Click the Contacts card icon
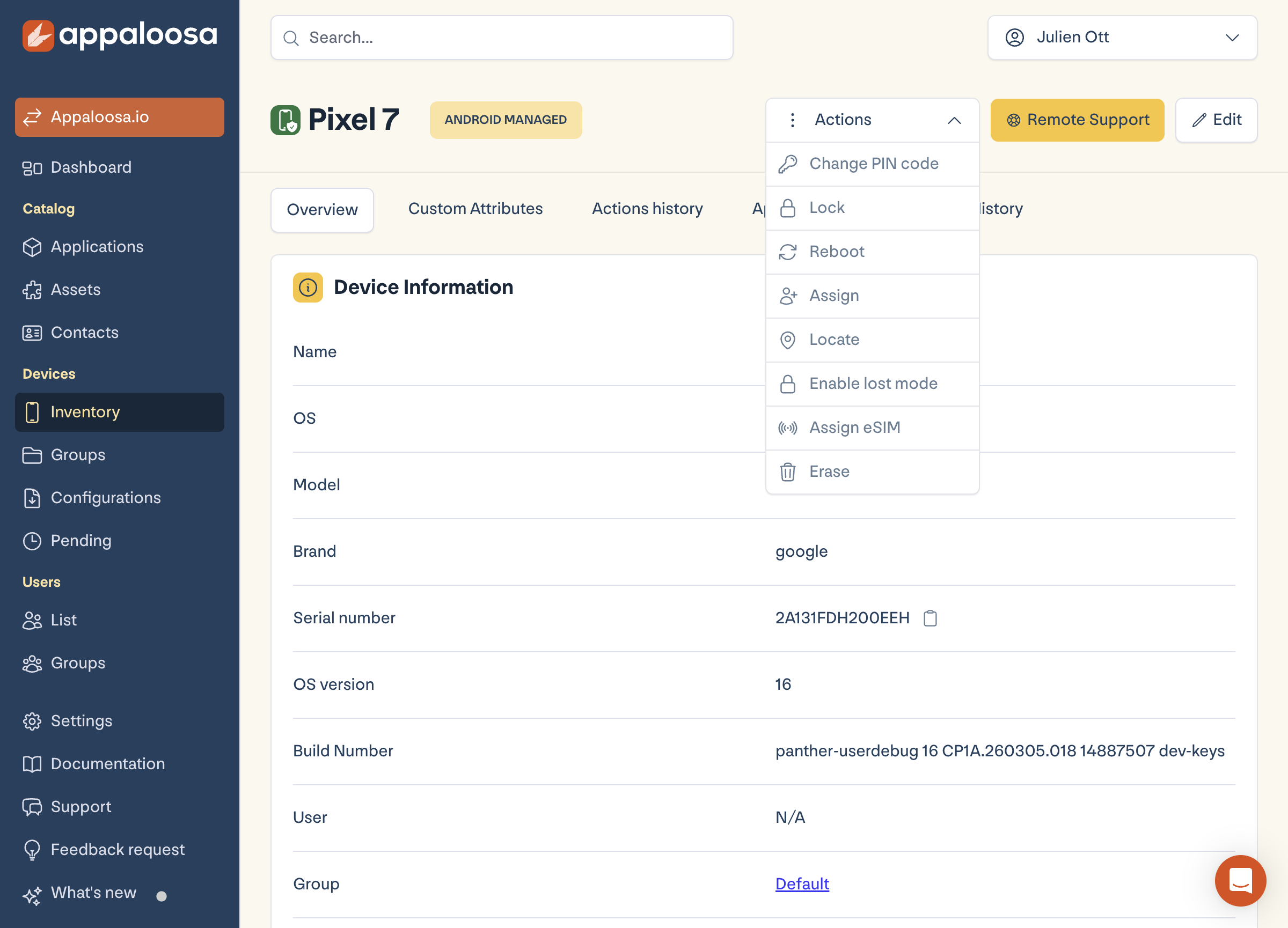This screenshot has width=1288, height=928. tap(32, 333)
